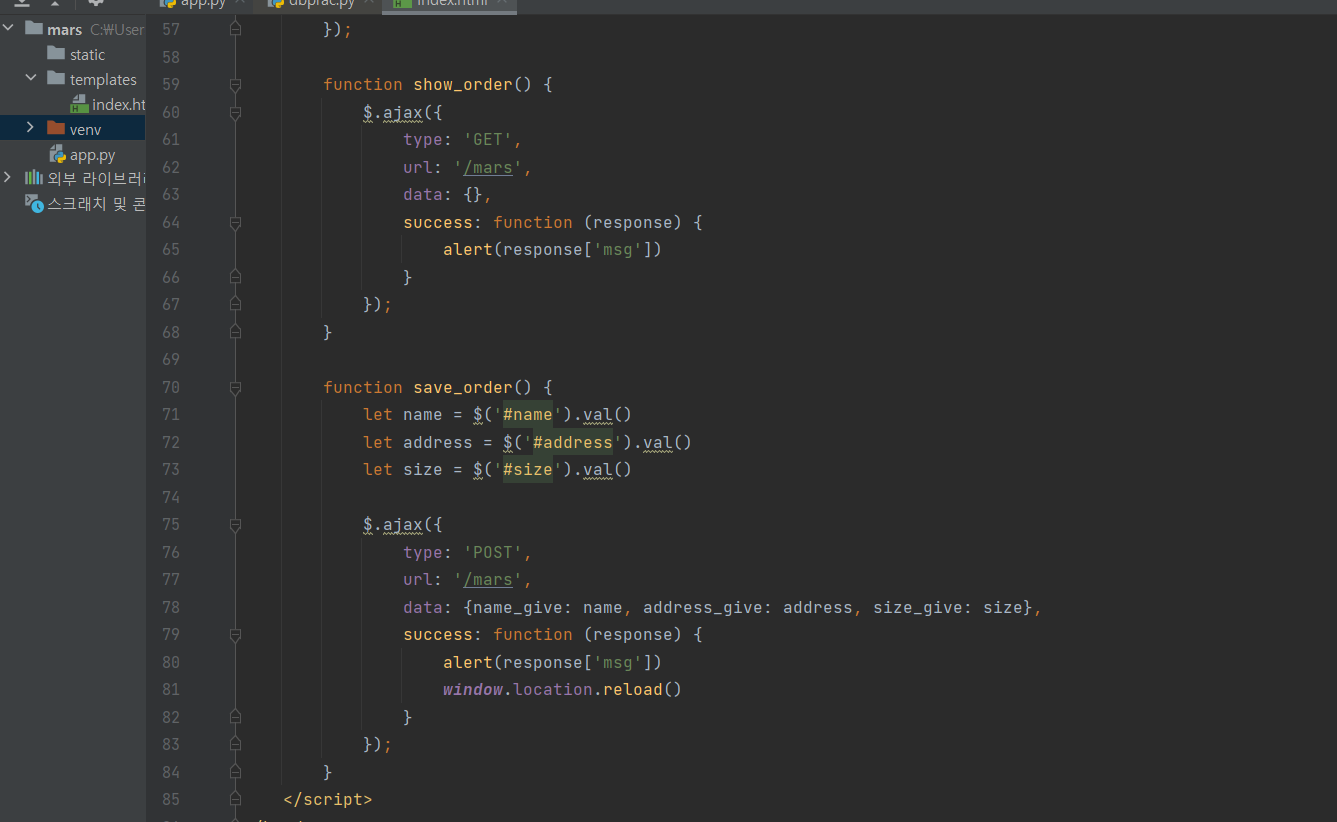Click the show_order function name

(463, 85)
